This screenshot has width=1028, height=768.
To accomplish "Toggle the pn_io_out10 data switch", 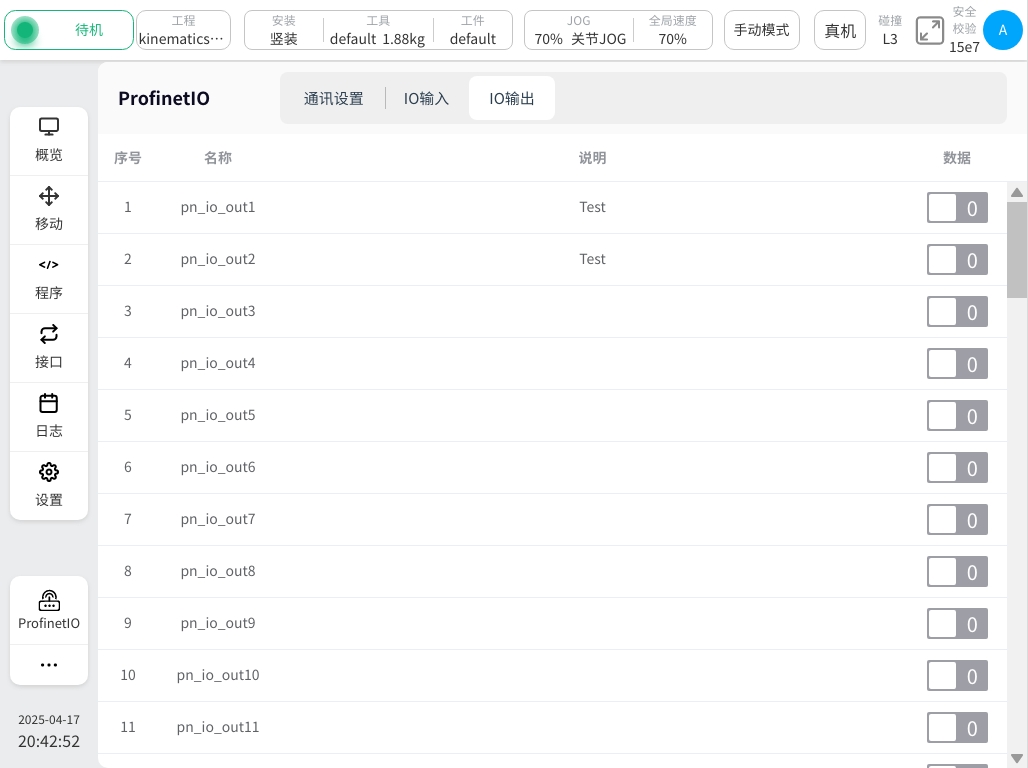I will pos(957,676).
